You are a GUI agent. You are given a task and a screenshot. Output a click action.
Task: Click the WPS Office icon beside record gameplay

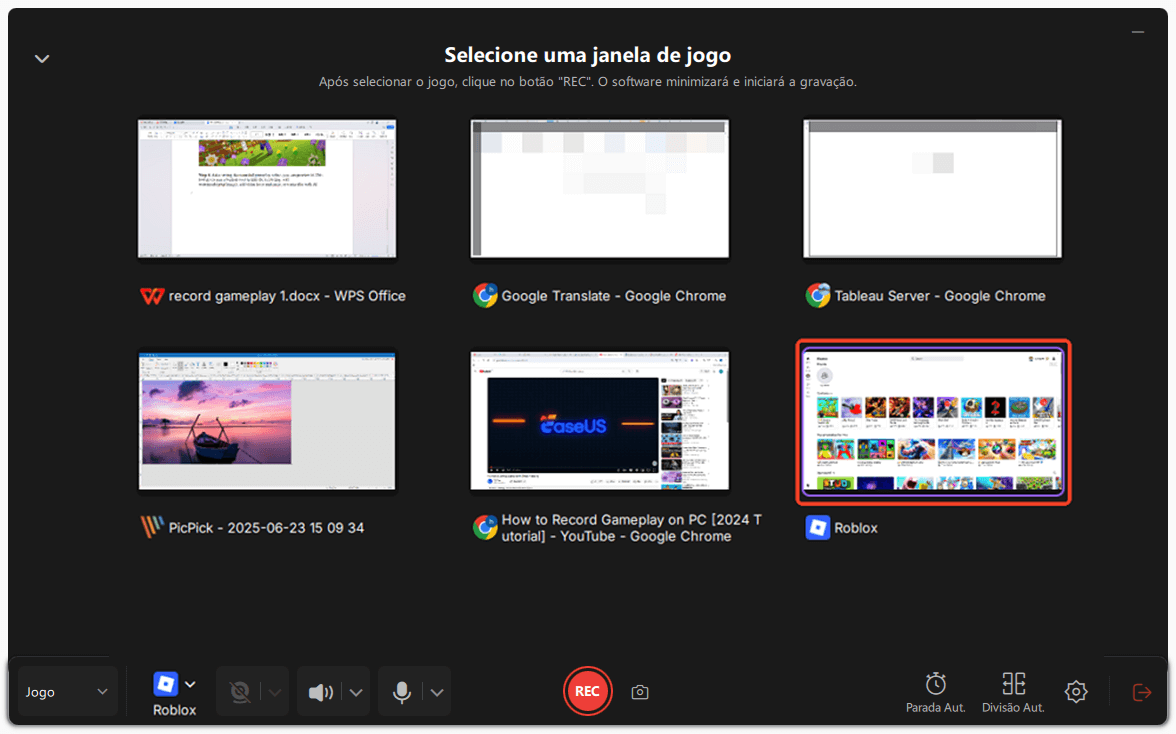tap(152, 296)
